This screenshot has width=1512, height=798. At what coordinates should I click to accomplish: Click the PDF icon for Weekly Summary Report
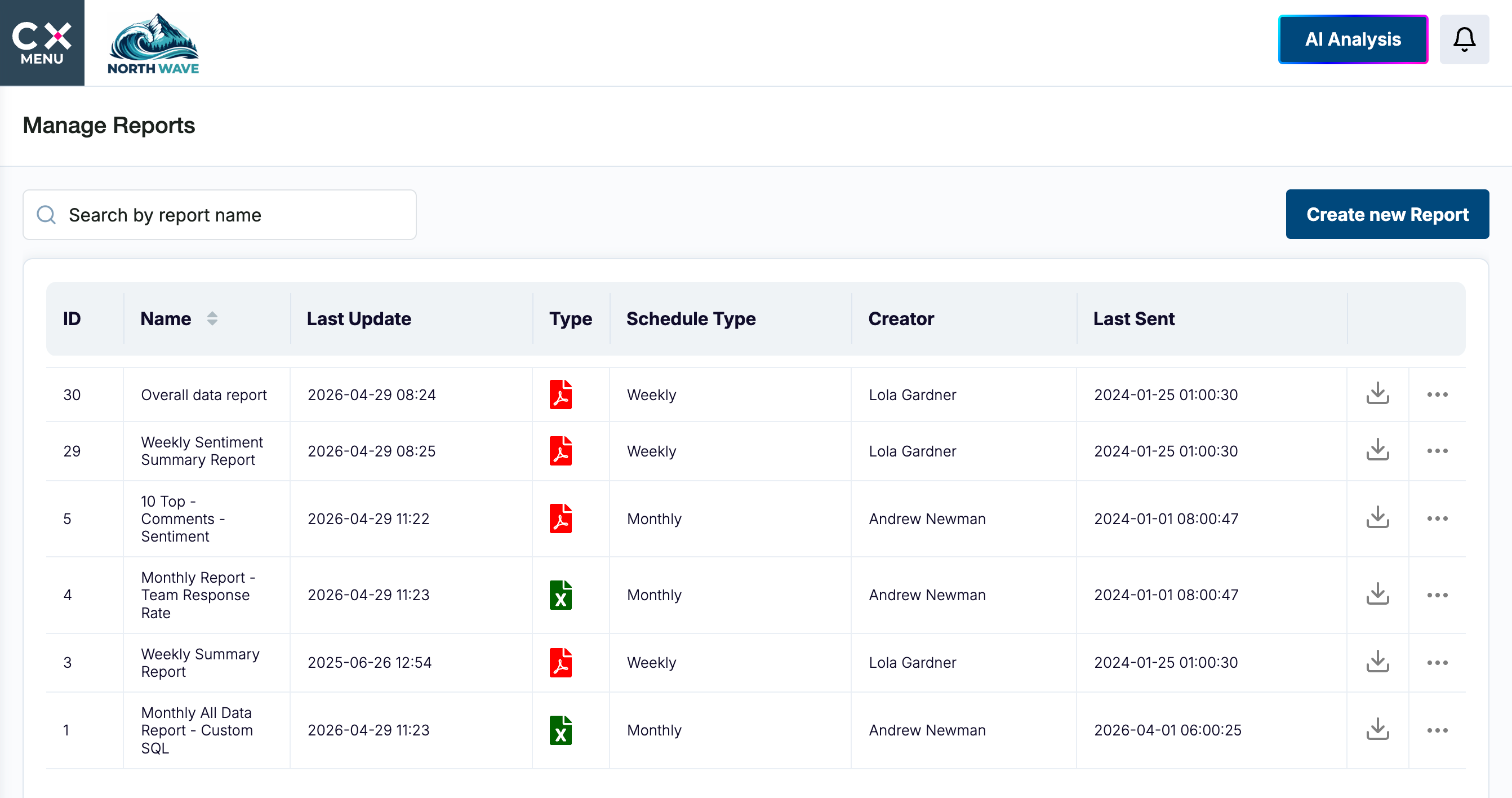point(561,662)
